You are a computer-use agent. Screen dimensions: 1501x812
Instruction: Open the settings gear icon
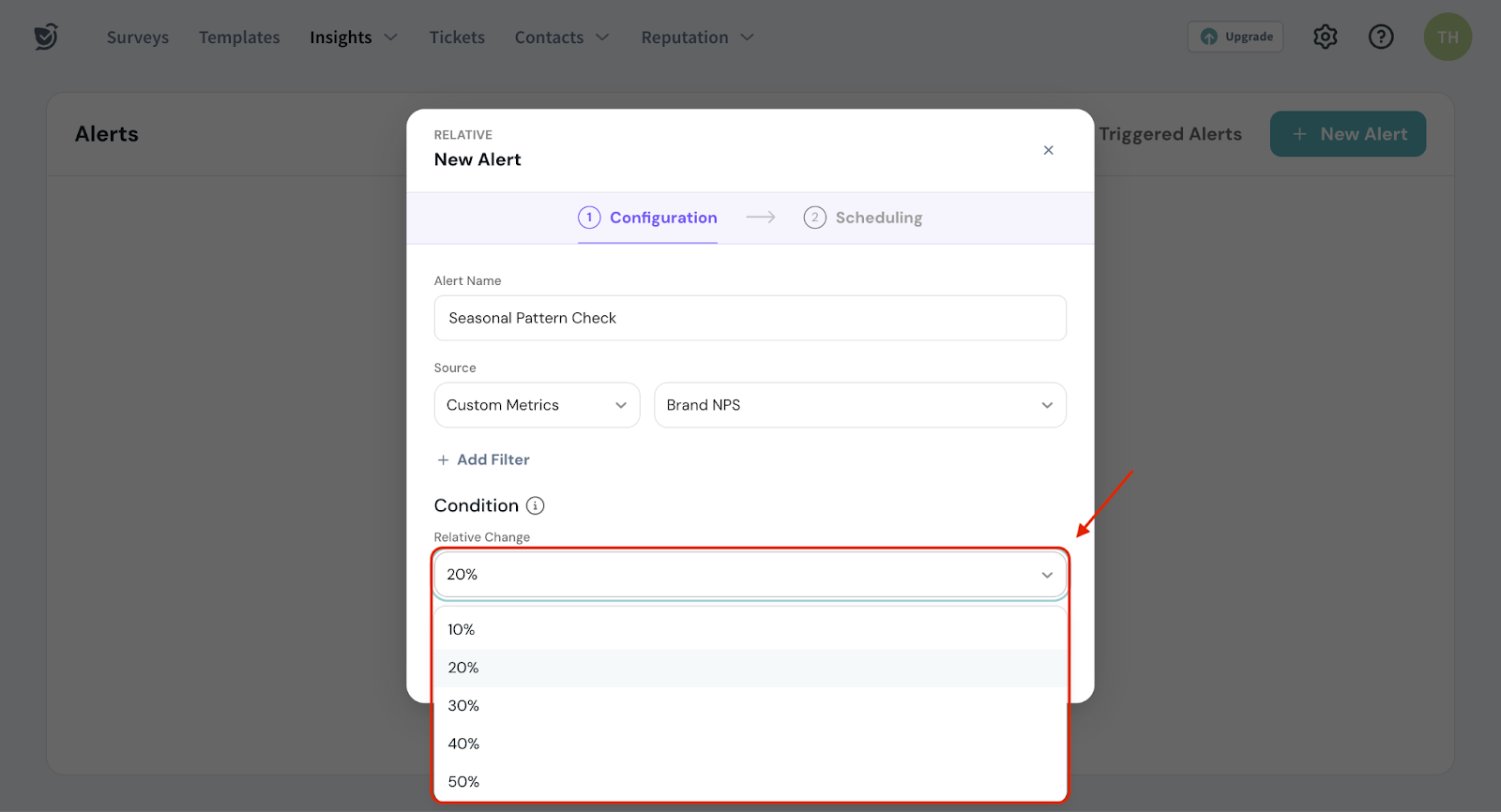pyautogui.click(x=1325, y=37)
